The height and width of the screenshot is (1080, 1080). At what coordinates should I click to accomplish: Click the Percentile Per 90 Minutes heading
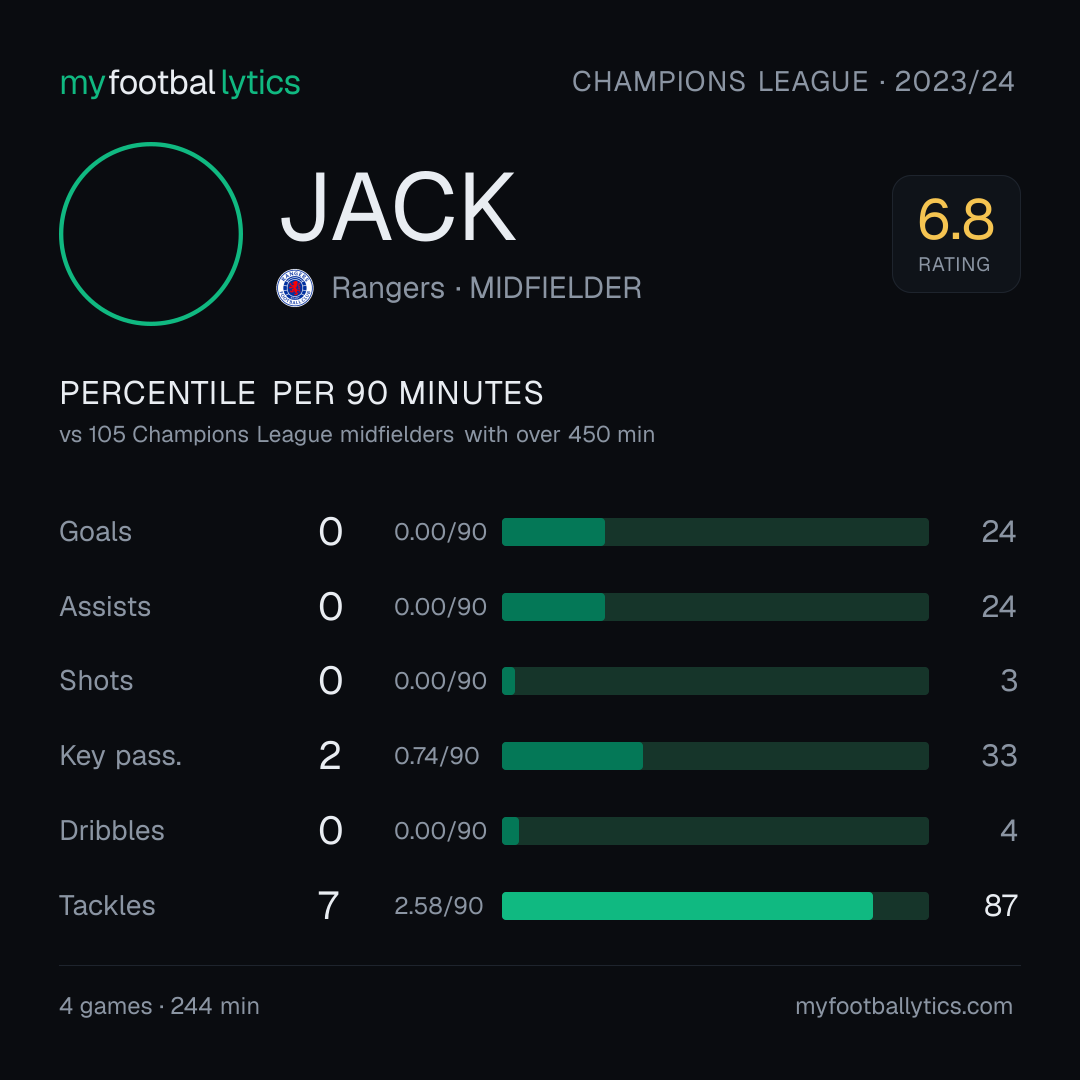(302, 393)
